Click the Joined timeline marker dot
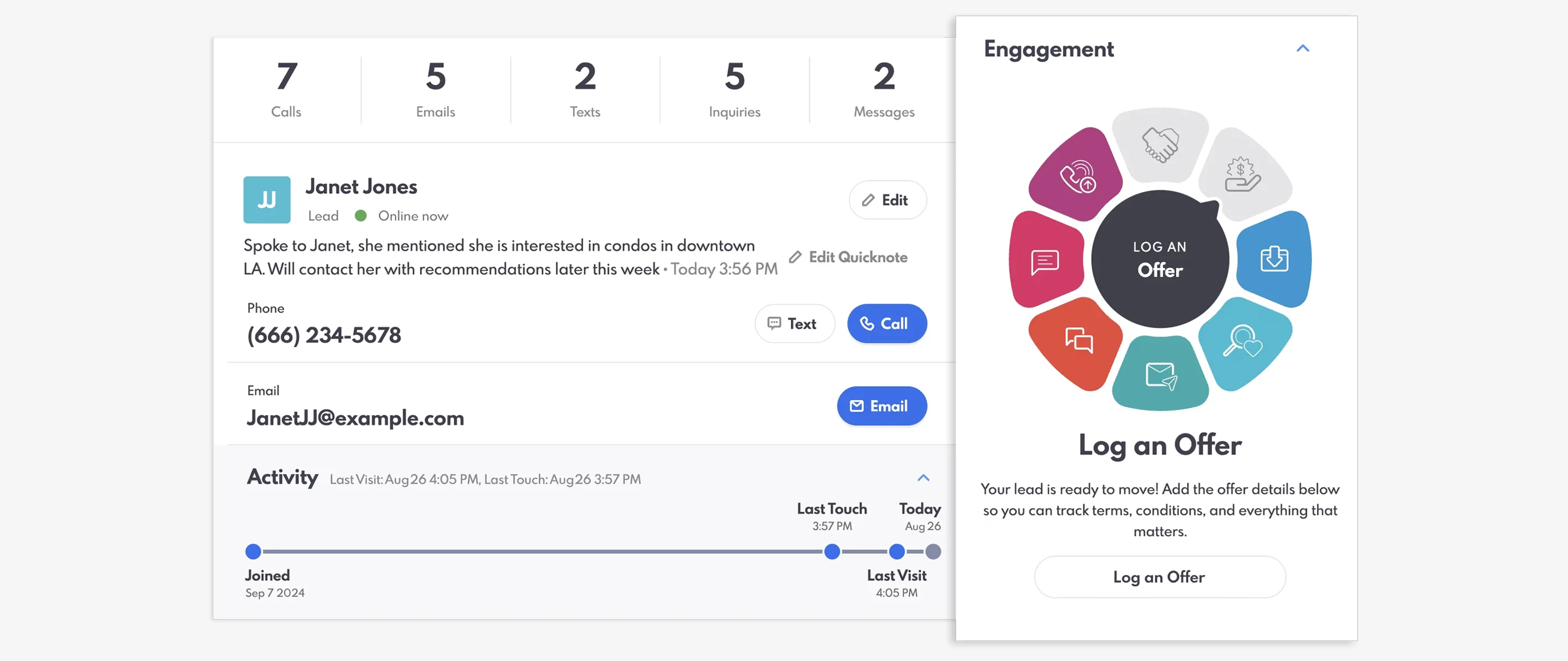 [253, 552]
